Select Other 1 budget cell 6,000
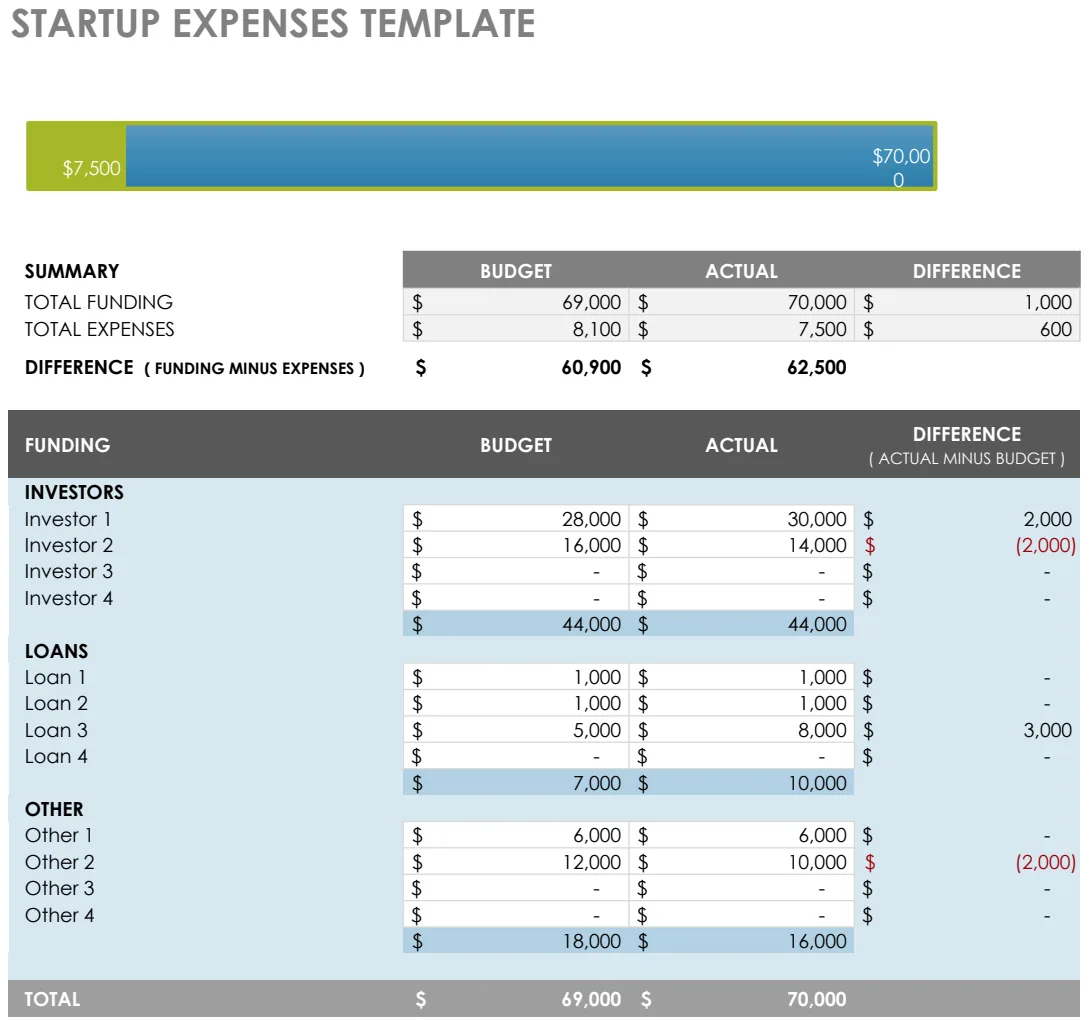The width and height of the screenshot is (1089, 1020). (516, 835)
